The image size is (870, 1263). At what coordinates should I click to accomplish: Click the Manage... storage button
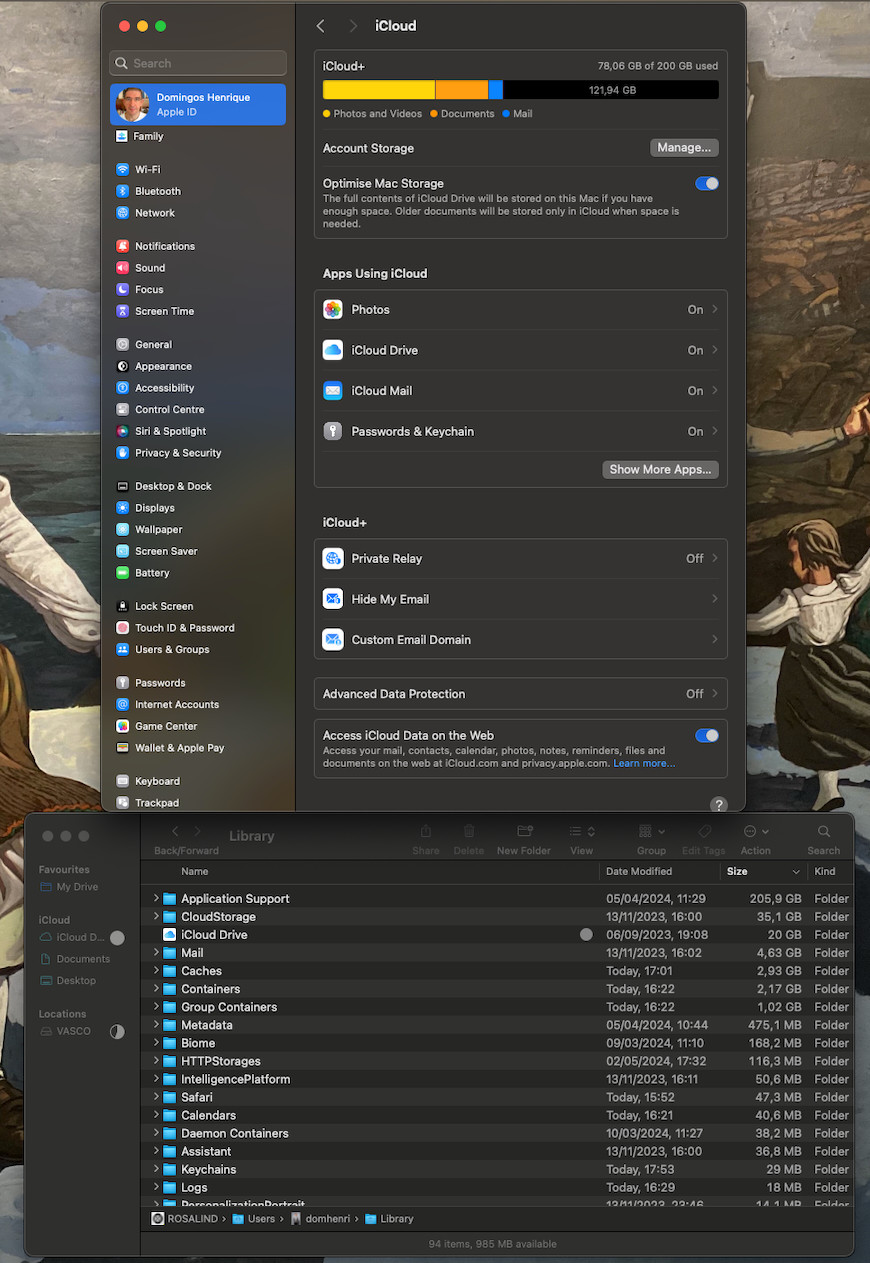coord(684,148)
